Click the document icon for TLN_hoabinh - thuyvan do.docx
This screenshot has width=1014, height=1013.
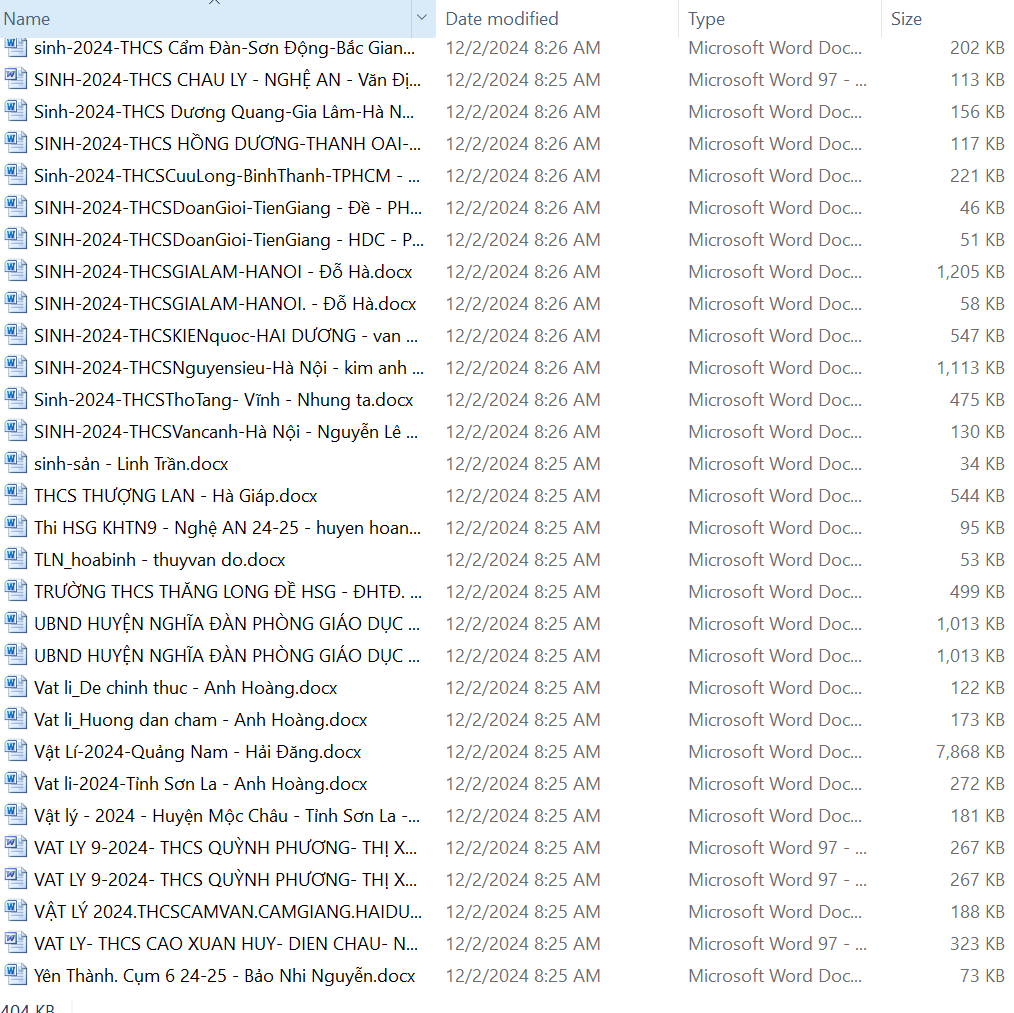[x=16, y=559]
